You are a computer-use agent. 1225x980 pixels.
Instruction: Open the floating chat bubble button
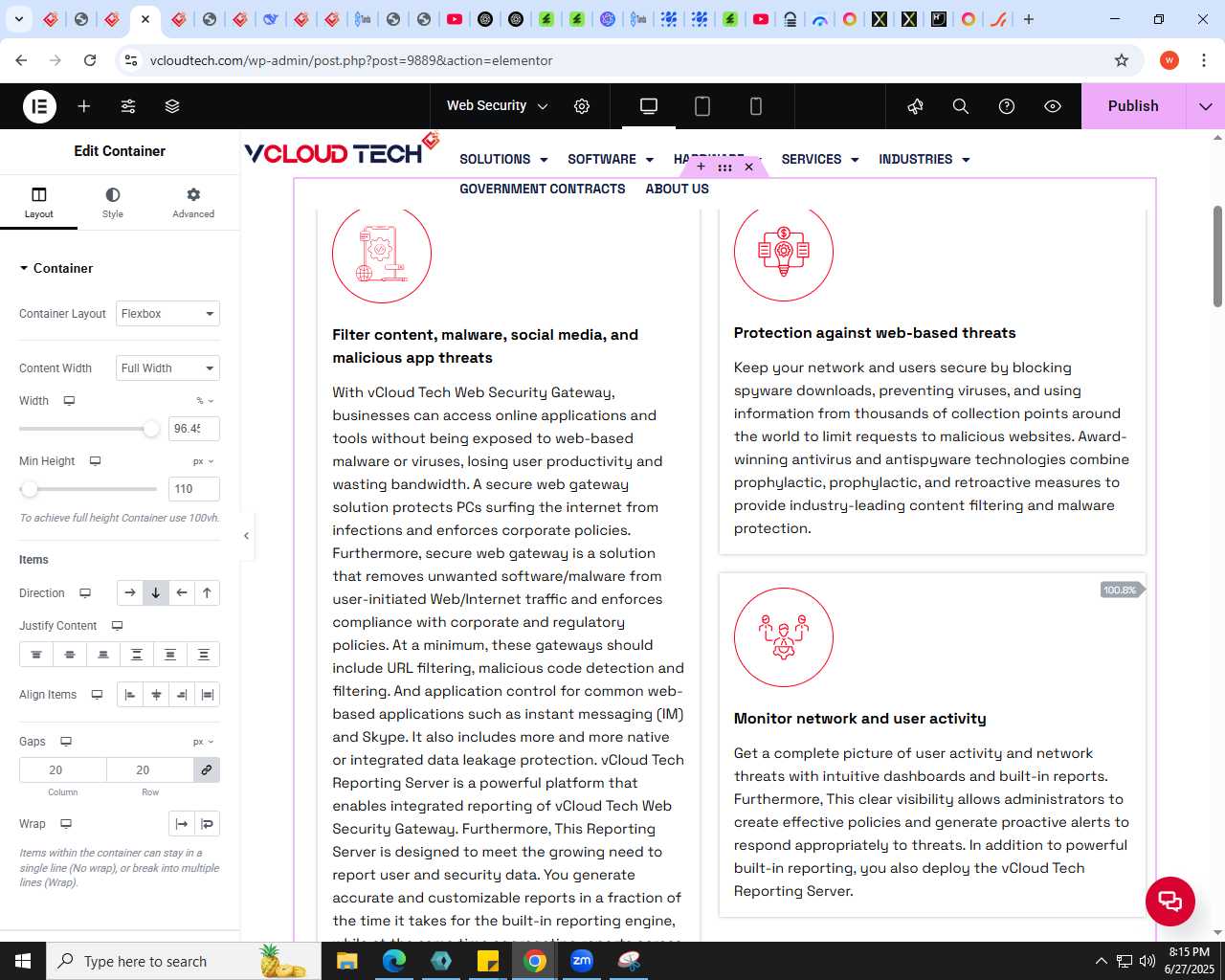[x=1170, y=901]
